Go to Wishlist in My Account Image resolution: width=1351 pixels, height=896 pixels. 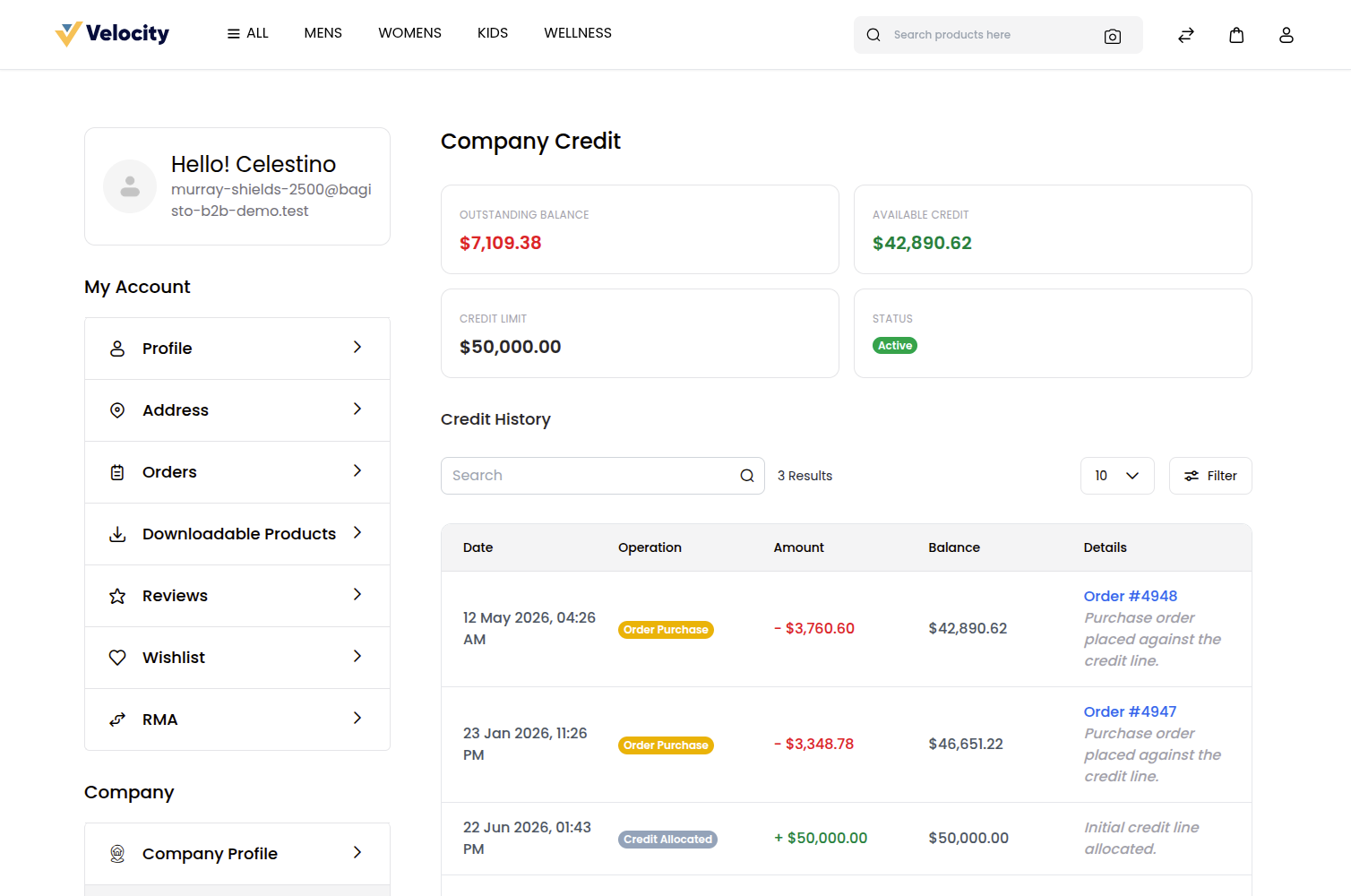pyautogui.click(x=237, y=658)
